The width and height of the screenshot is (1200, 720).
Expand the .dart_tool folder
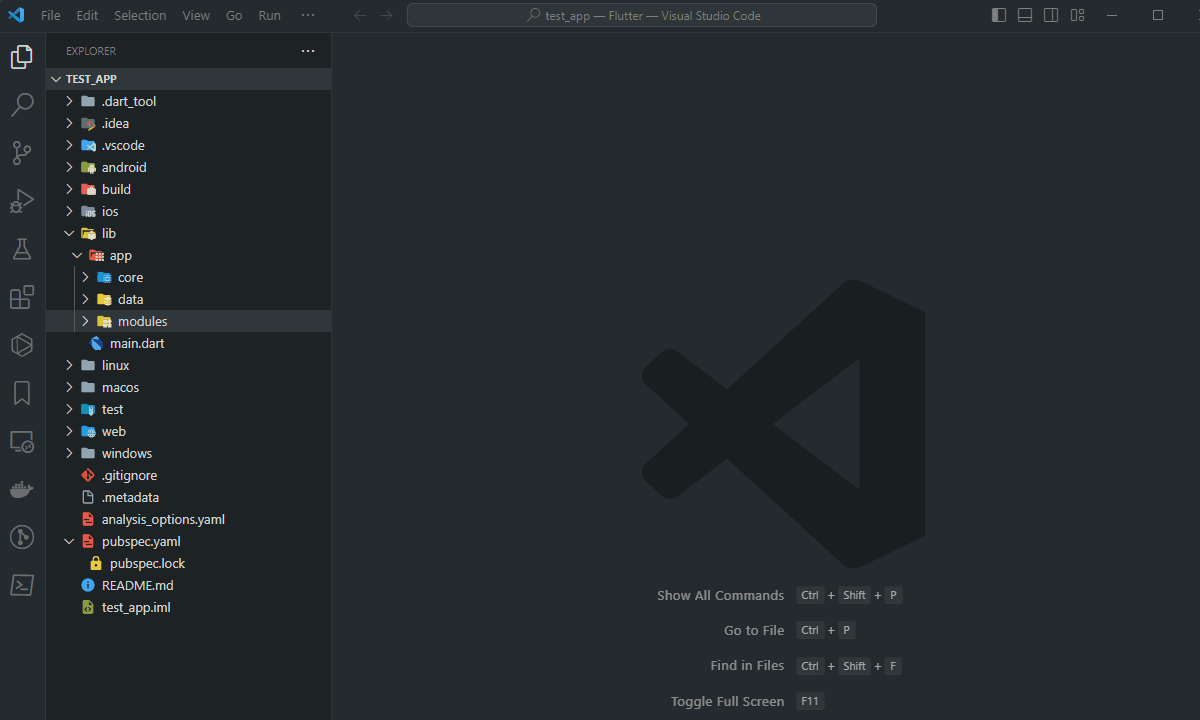click(x=188, y=101)
